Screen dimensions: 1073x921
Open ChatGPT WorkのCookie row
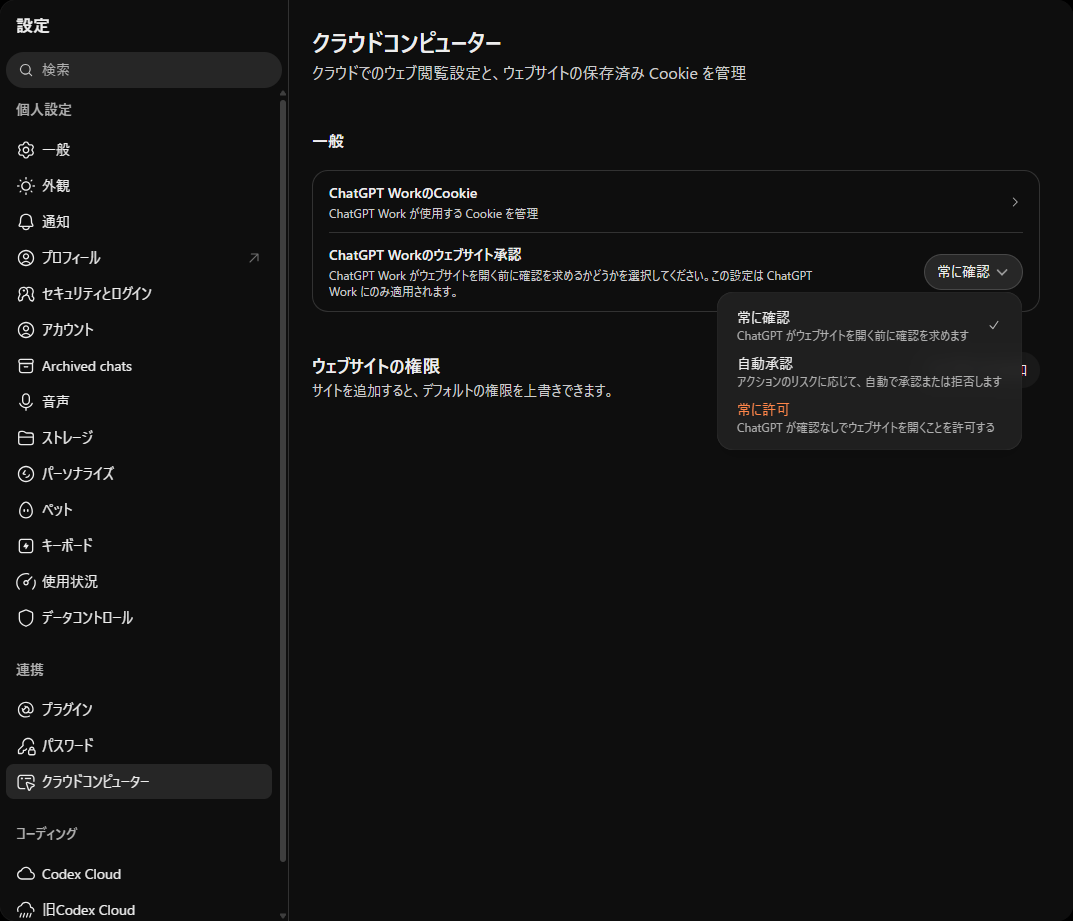(675, 203)
